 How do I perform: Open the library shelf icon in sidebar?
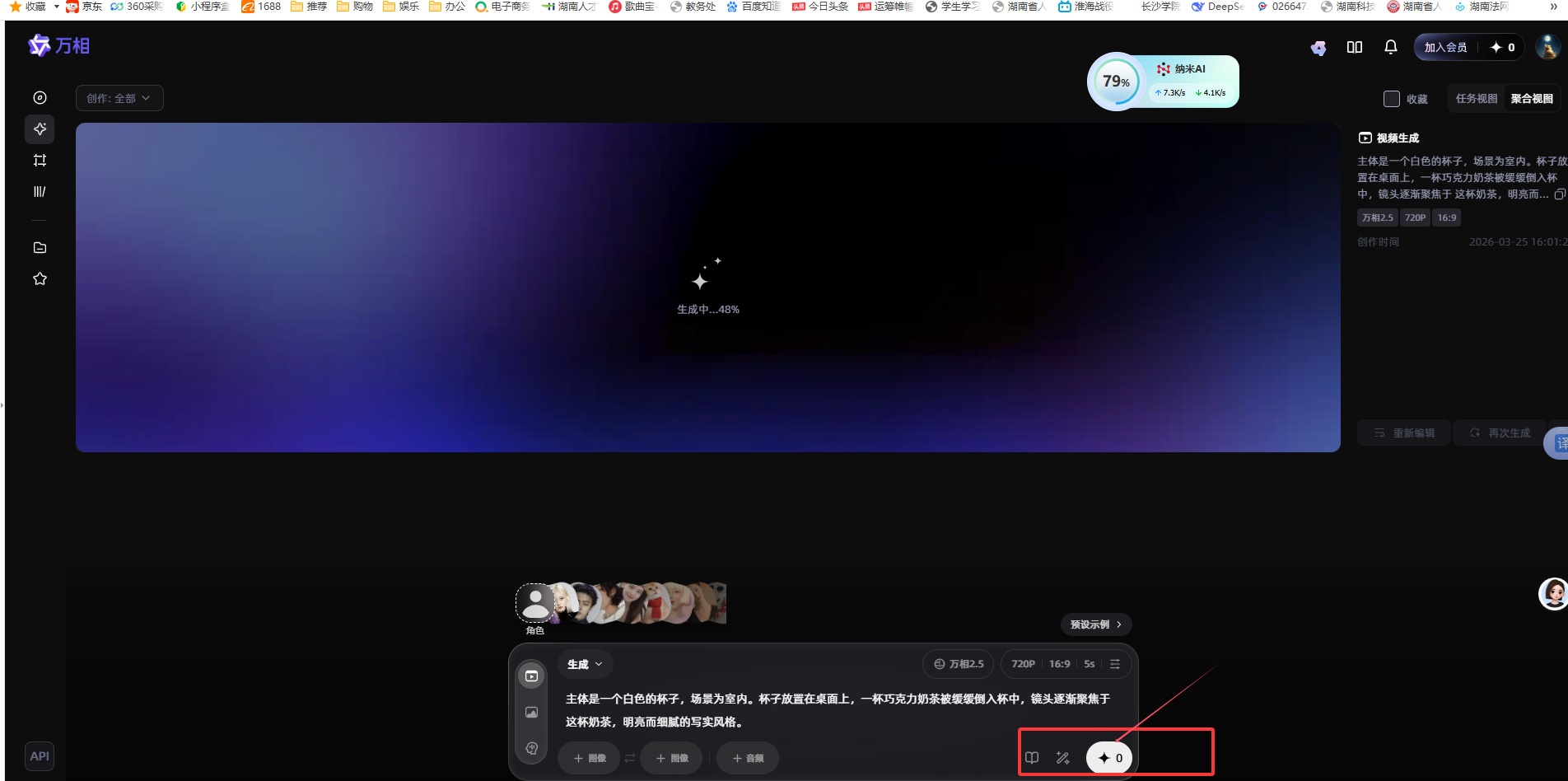(x=40, y=192)
